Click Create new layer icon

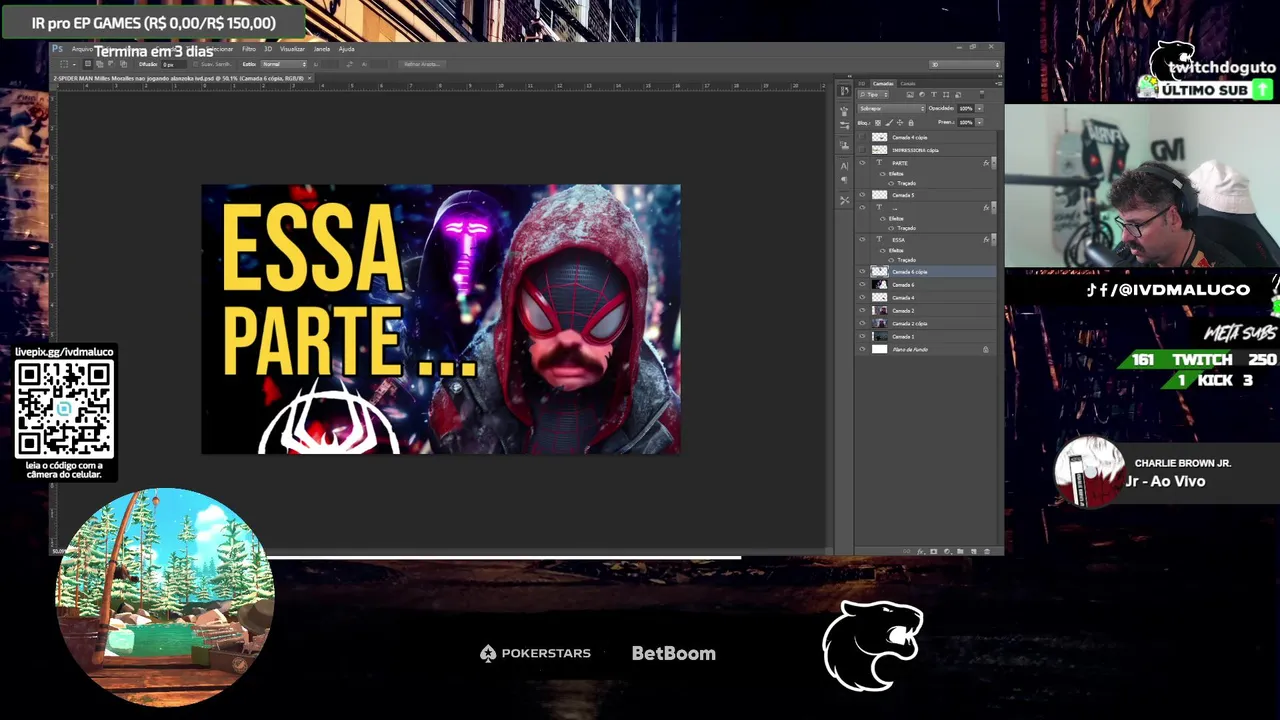tap(973, 551)
